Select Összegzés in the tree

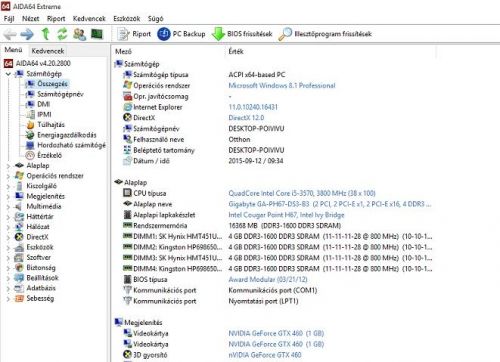[x=52, y=84]
